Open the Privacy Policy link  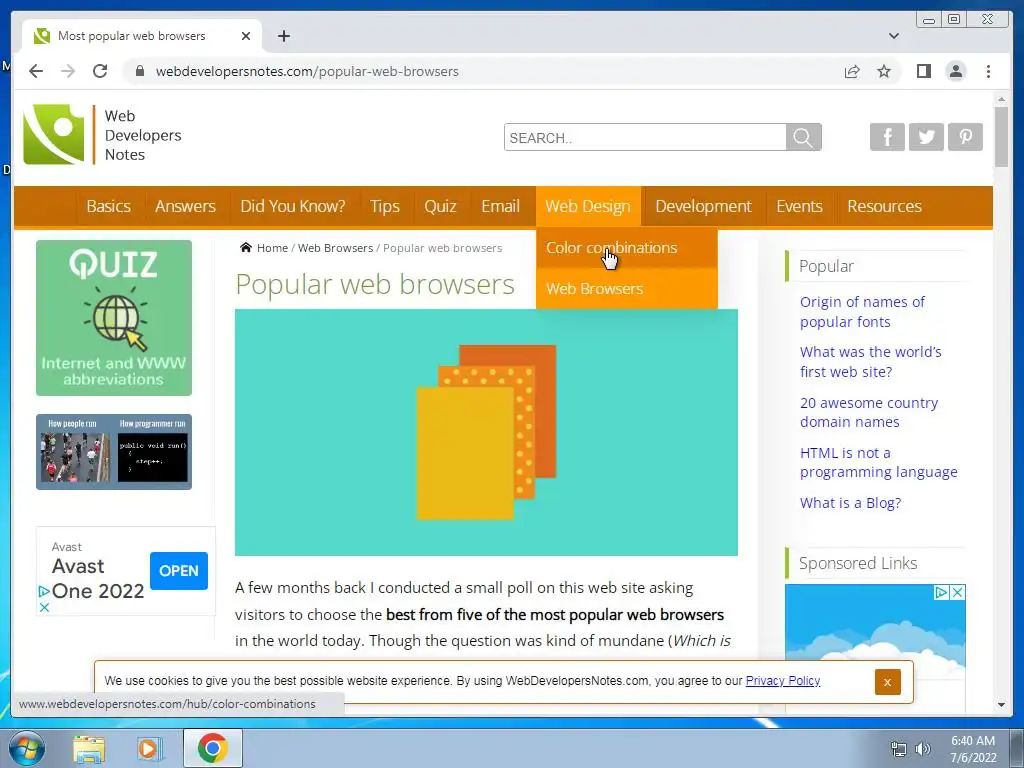point(782,680)
